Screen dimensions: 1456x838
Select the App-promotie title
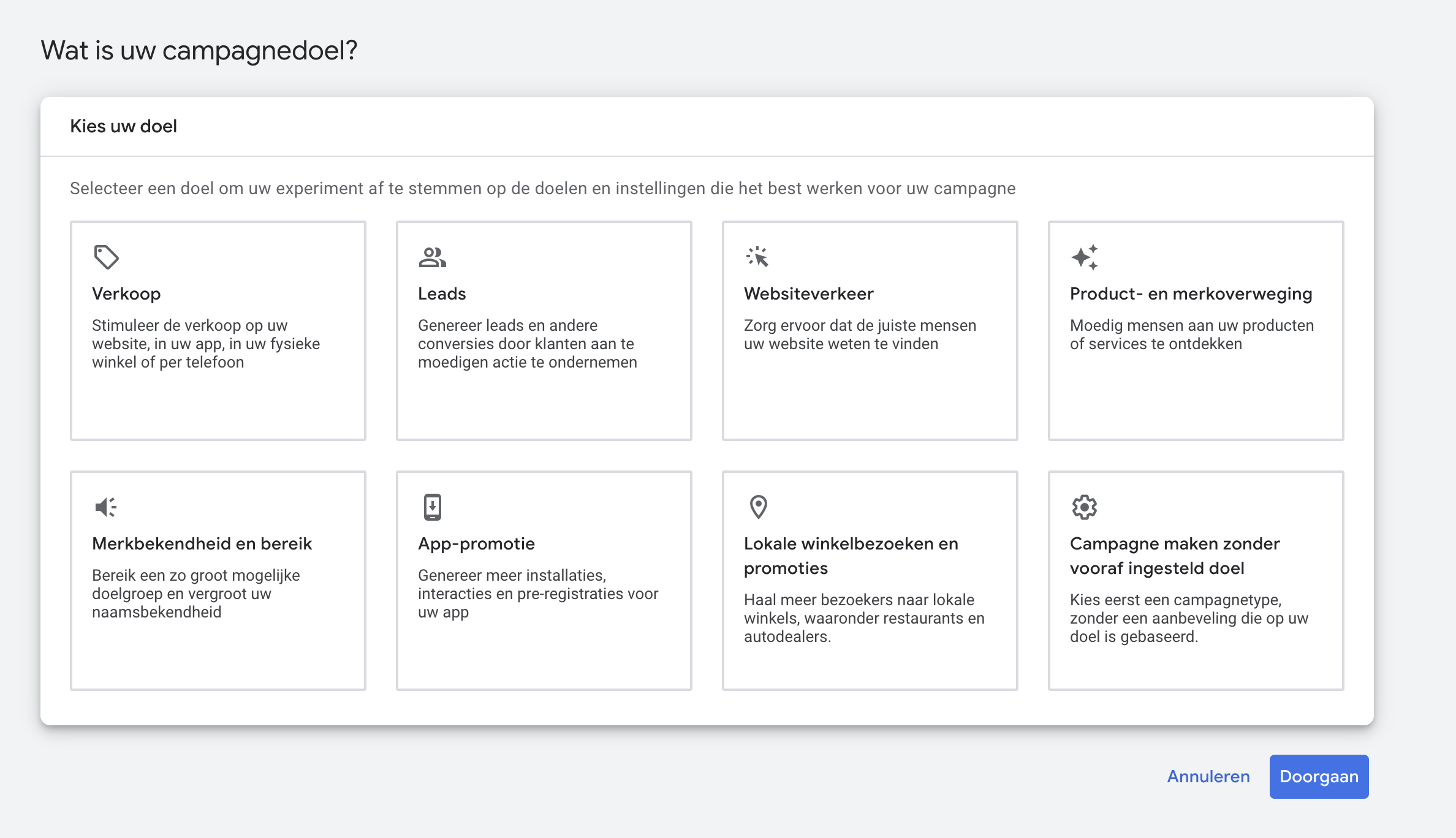(476, 544)
